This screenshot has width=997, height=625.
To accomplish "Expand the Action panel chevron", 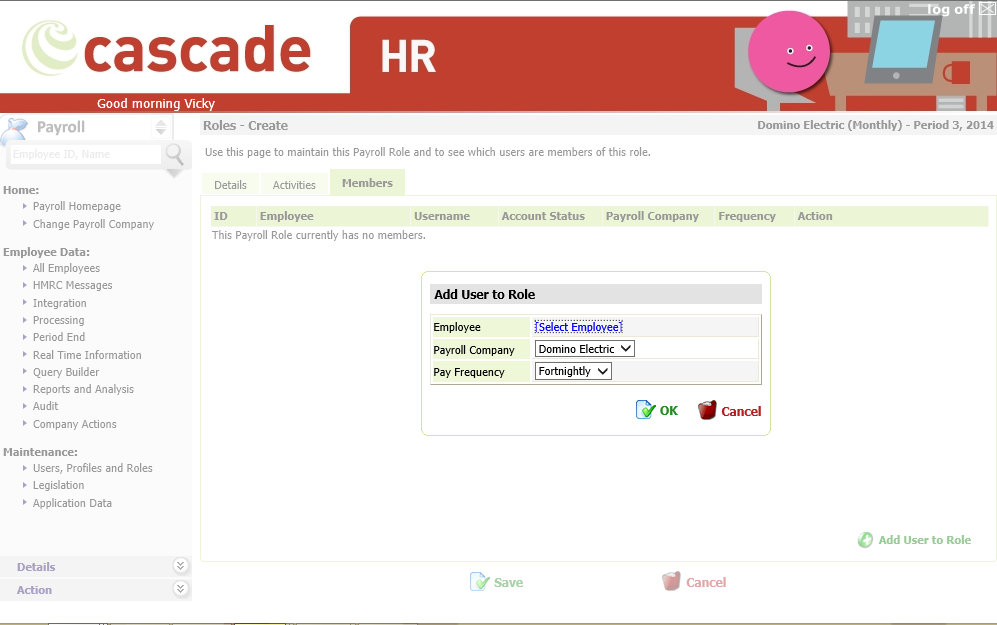I will 181,589.
